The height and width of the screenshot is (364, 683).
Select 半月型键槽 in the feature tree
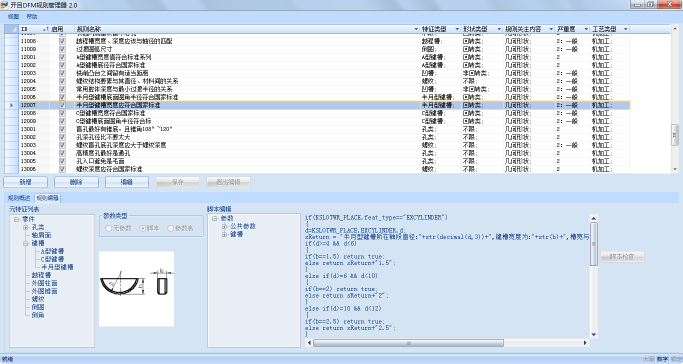click(x=57, y=267)
